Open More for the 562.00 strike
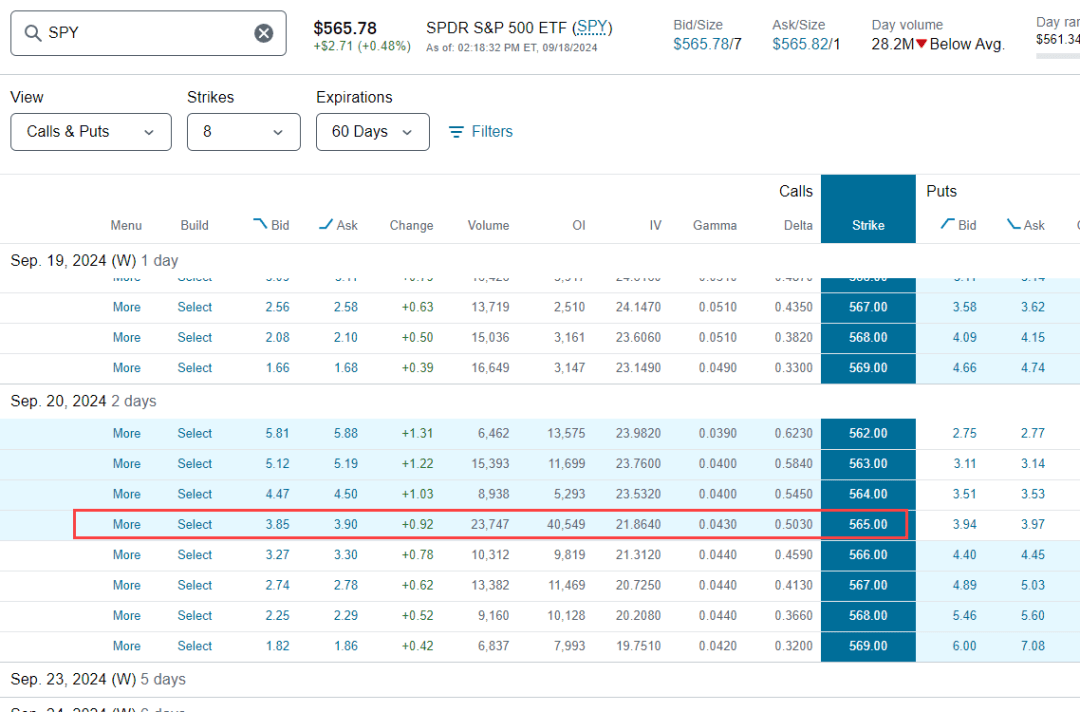1080x712 pixels. pos(127,433)
